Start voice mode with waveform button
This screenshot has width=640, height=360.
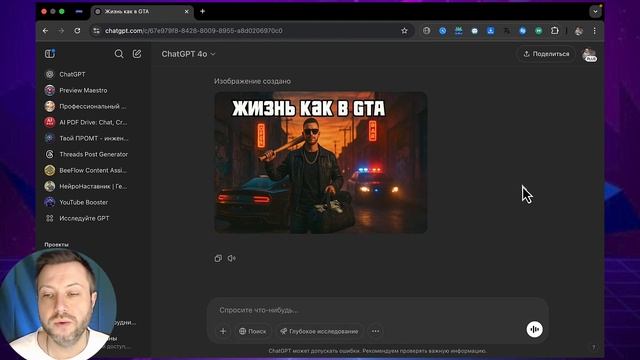pyautogui.click(x=534, y=329)
